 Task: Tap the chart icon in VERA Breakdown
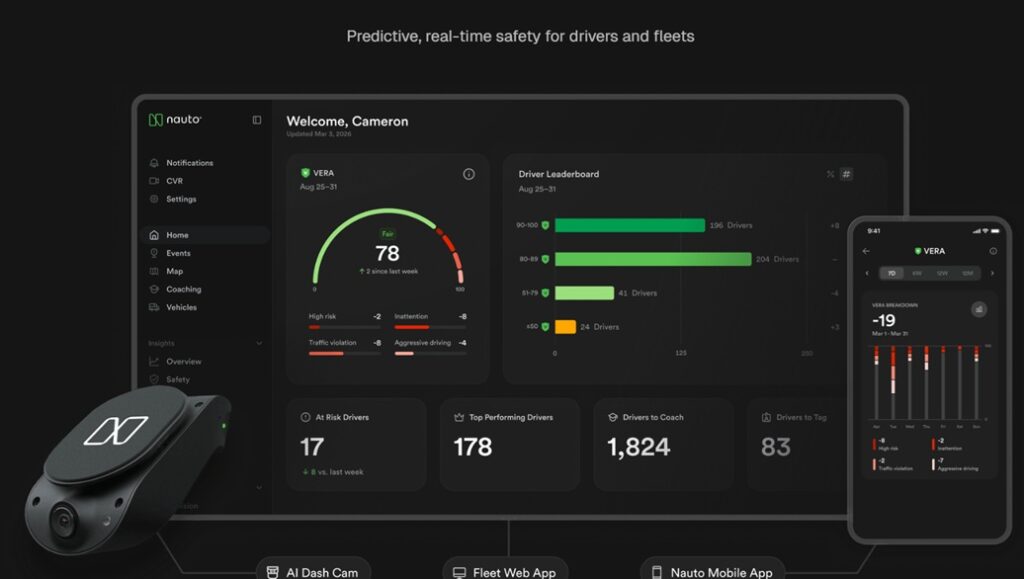point(978,309)
